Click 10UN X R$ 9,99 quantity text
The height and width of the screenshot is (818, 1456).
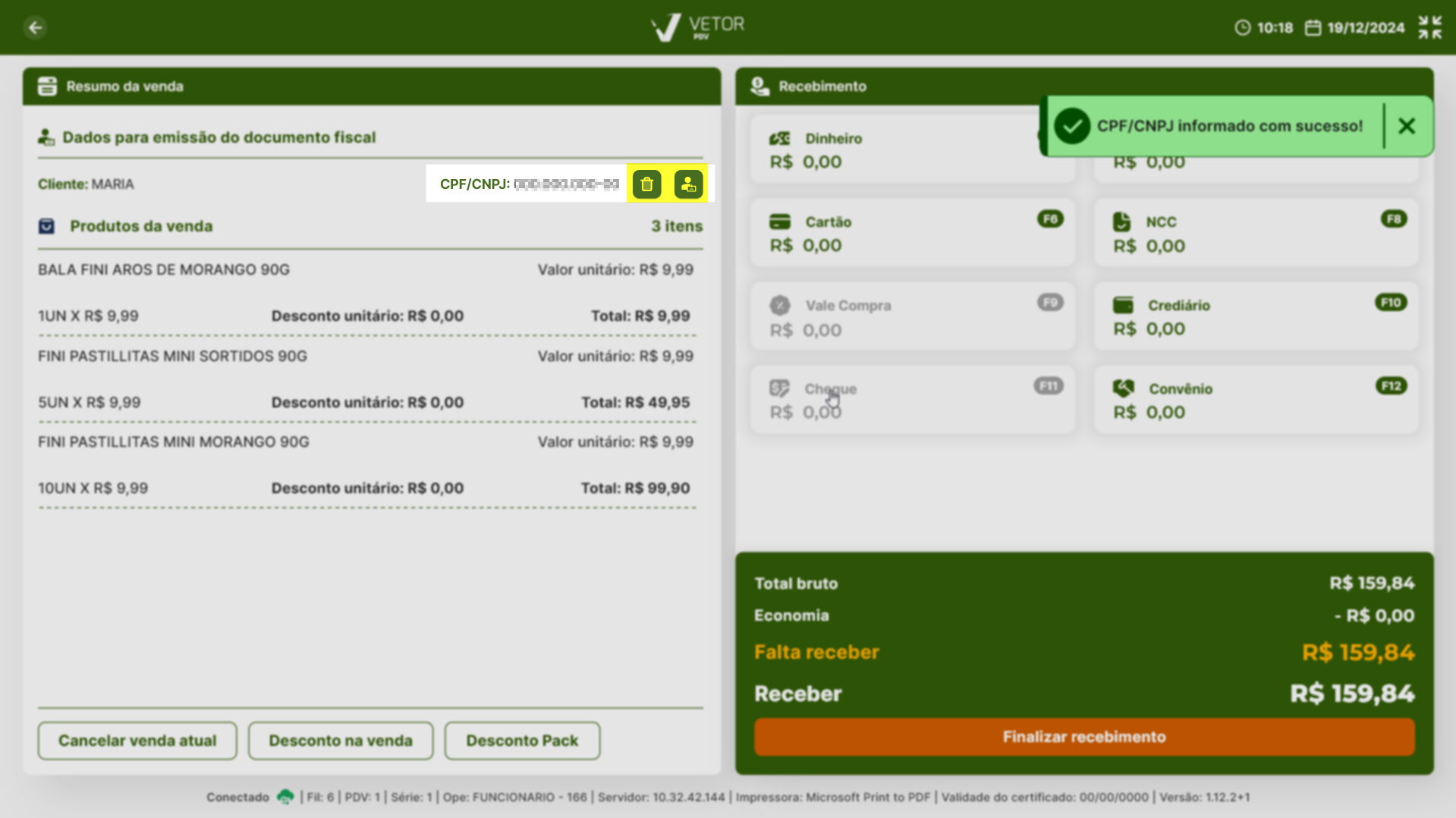93,488
